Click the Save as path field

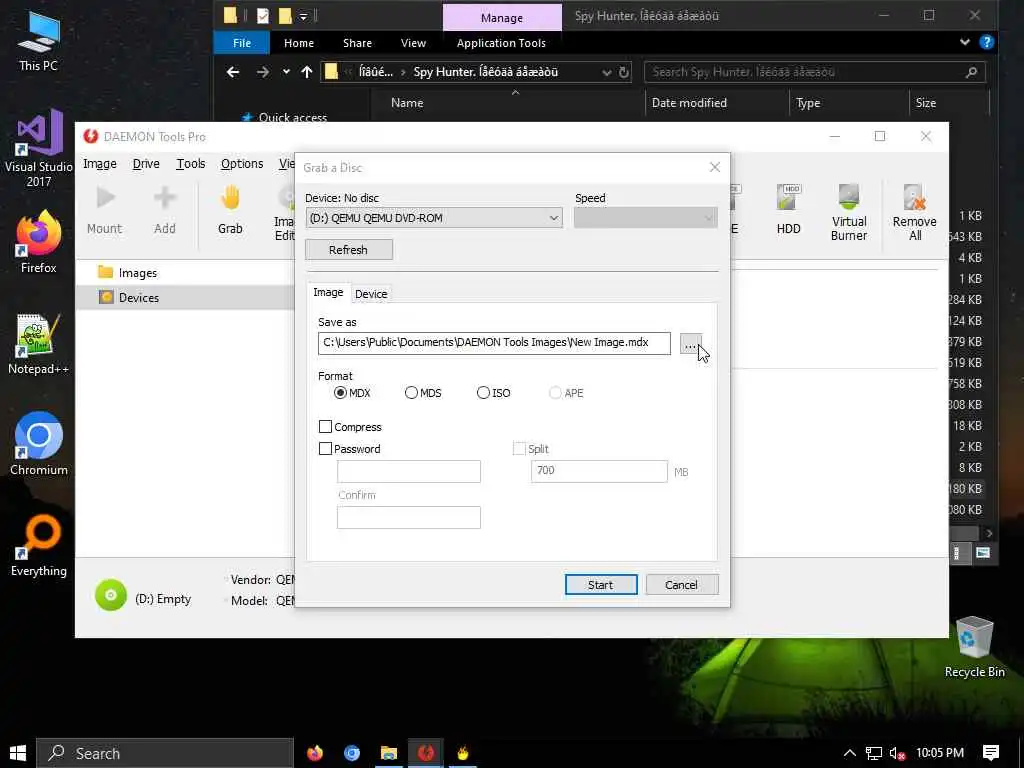[x=494, y=343]
